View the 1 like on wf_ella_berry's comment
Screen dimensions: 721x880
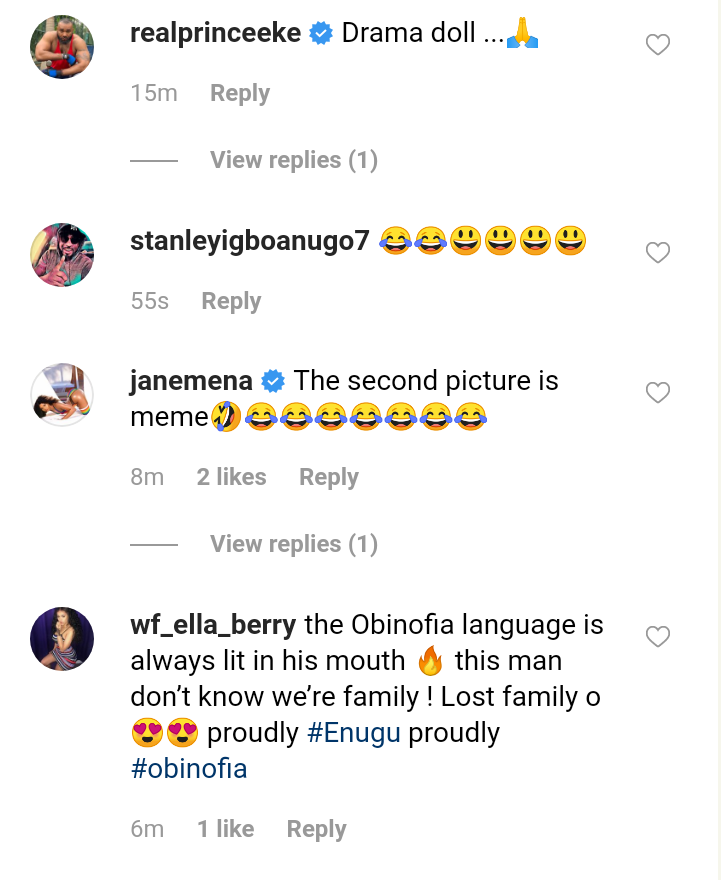point(225,829)
